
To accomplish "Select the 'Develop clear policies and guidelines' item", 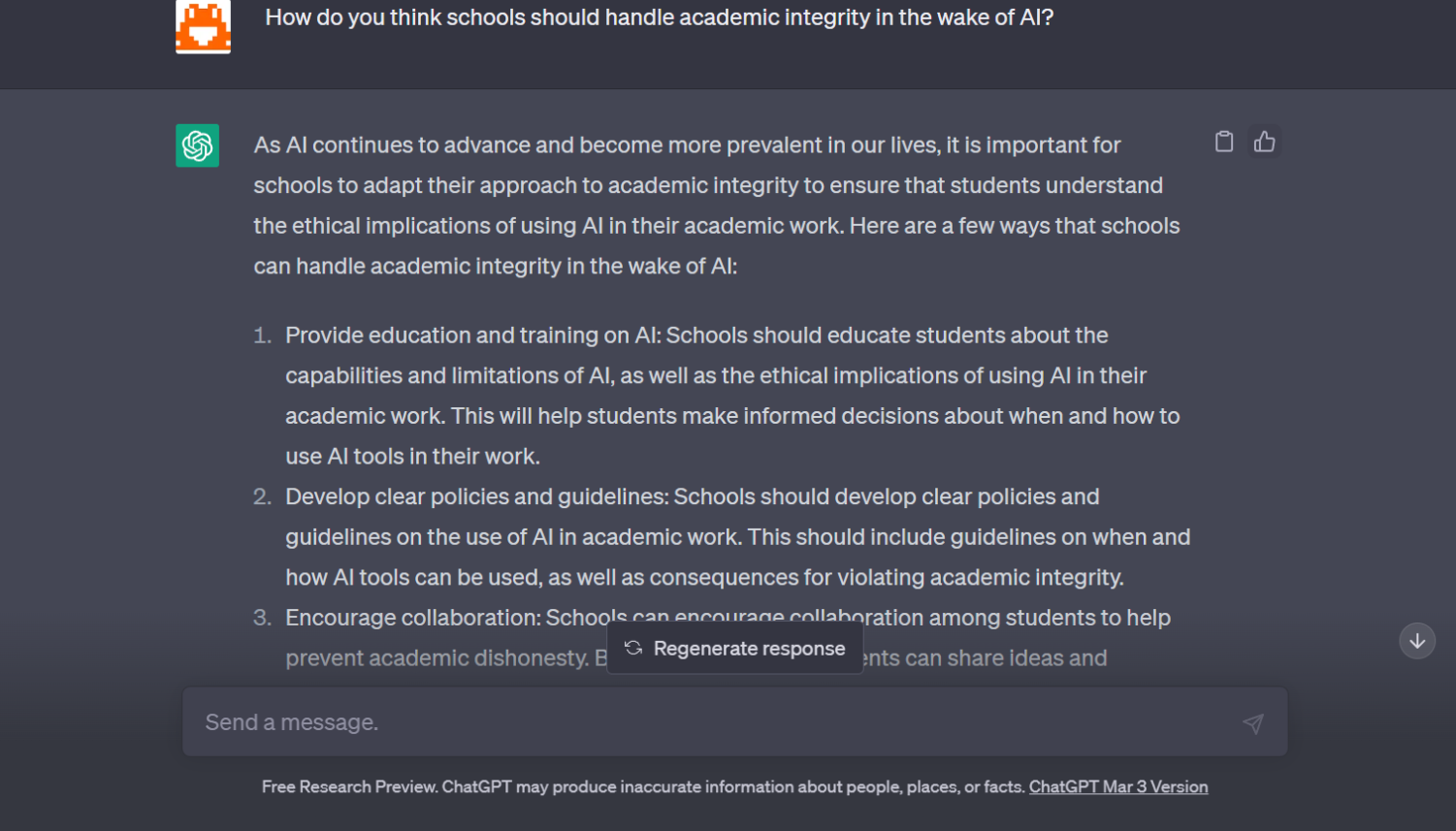I will [737, 537].
